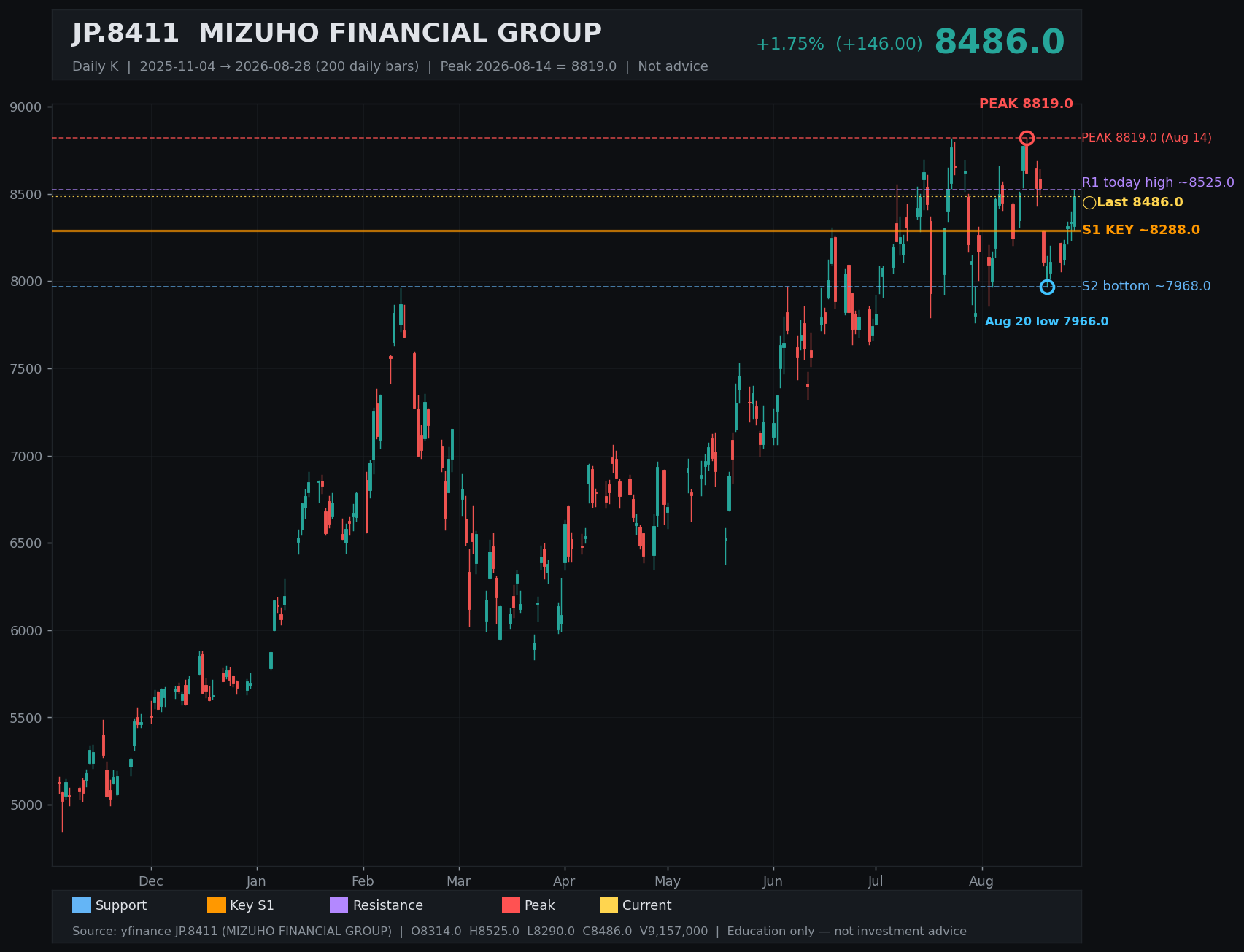Viewport: 1244px width, 952px height.
Task: Click the Feb month label on the date axis
Action: pyautogui.click(x=363, y=881)
